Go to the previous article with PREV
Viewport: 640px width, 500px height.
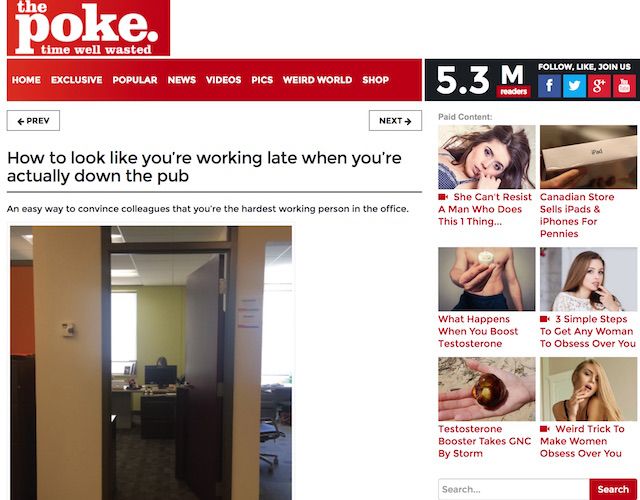click(33, 120)
